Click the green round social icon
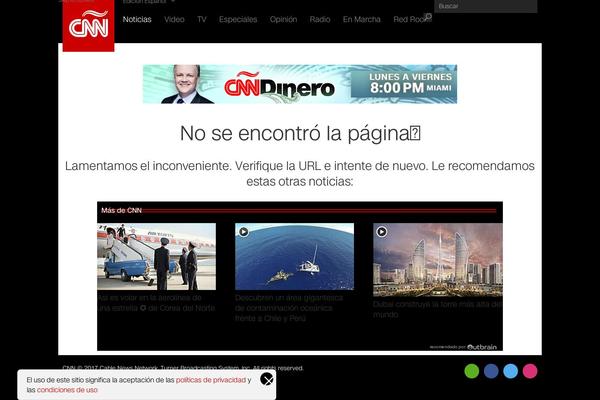 [x=471, y=371]
